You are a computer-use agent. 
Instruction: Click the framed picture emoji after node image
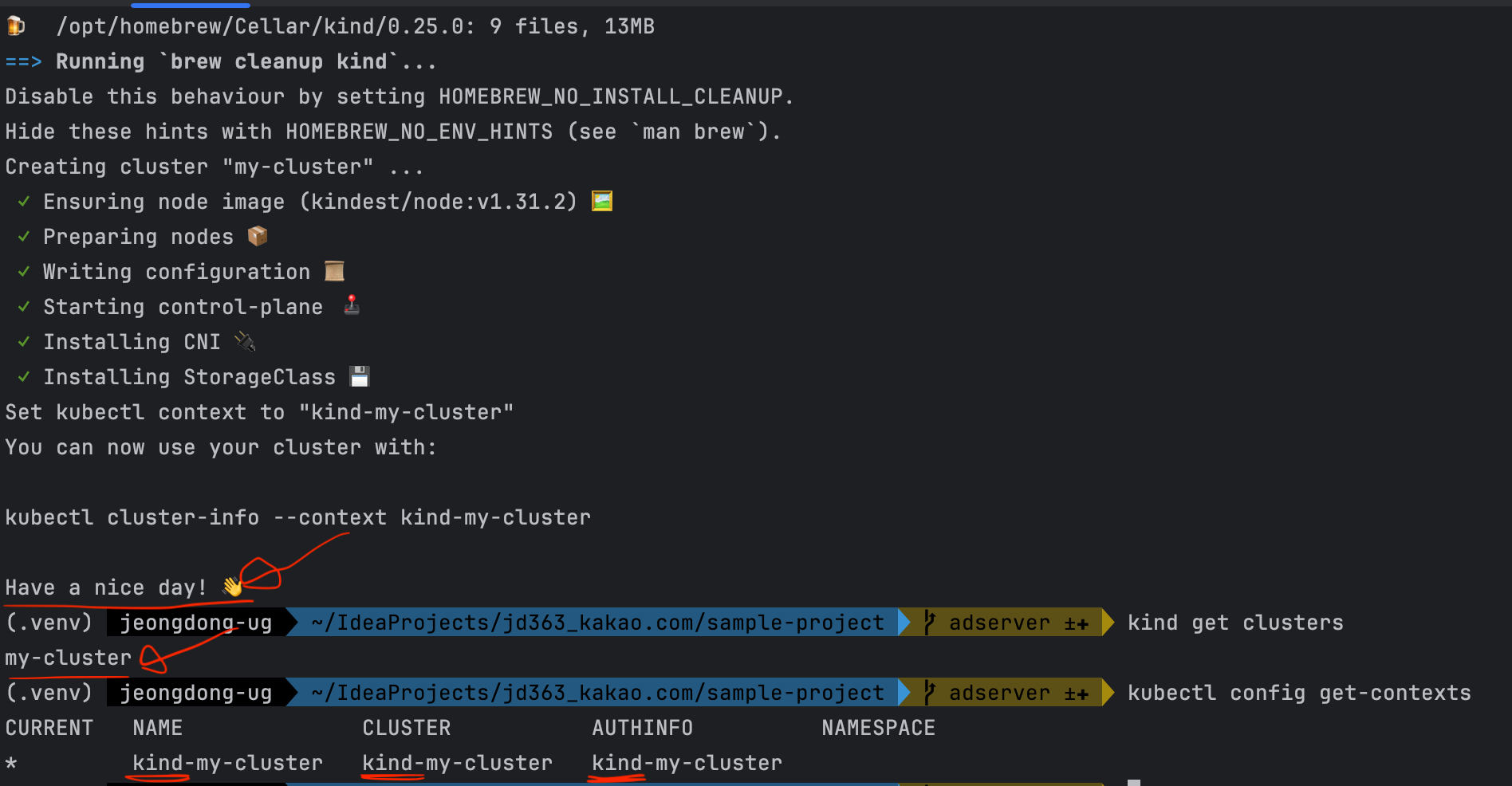click(x=602, y=201)
